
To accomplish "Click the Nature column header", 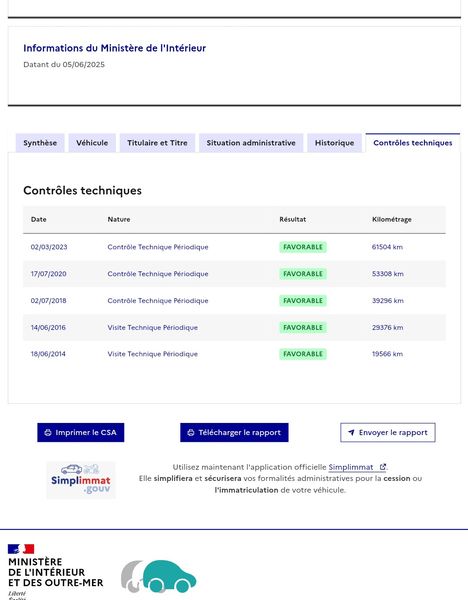I will coord(119,219).
